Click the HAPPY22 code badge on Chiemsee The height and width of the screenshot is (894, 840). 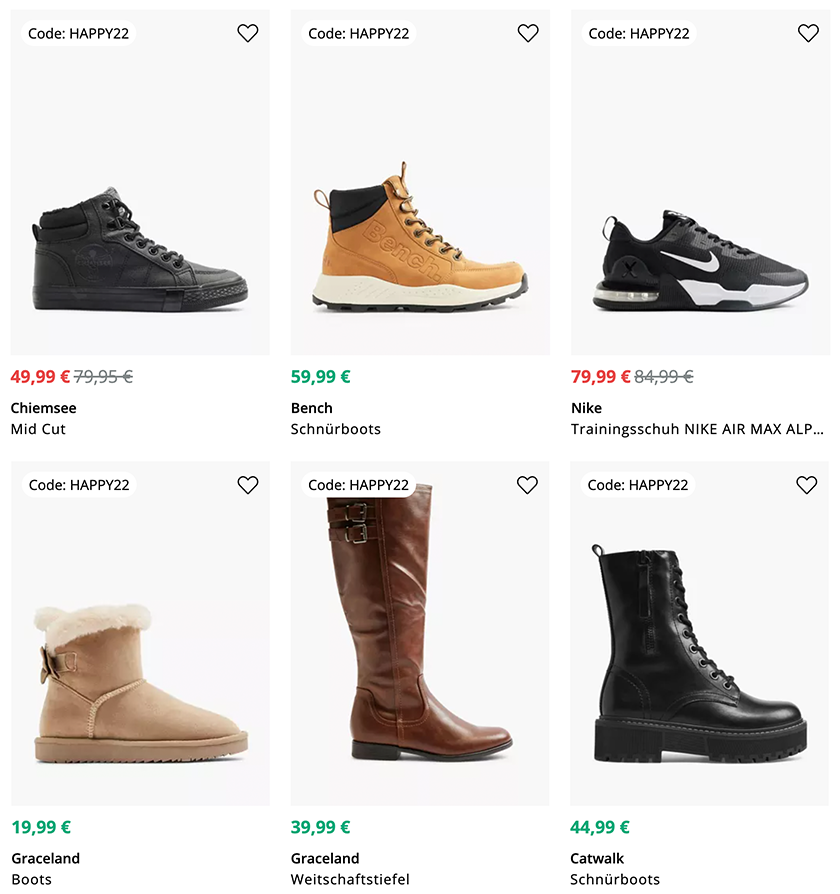coord(79,33)
